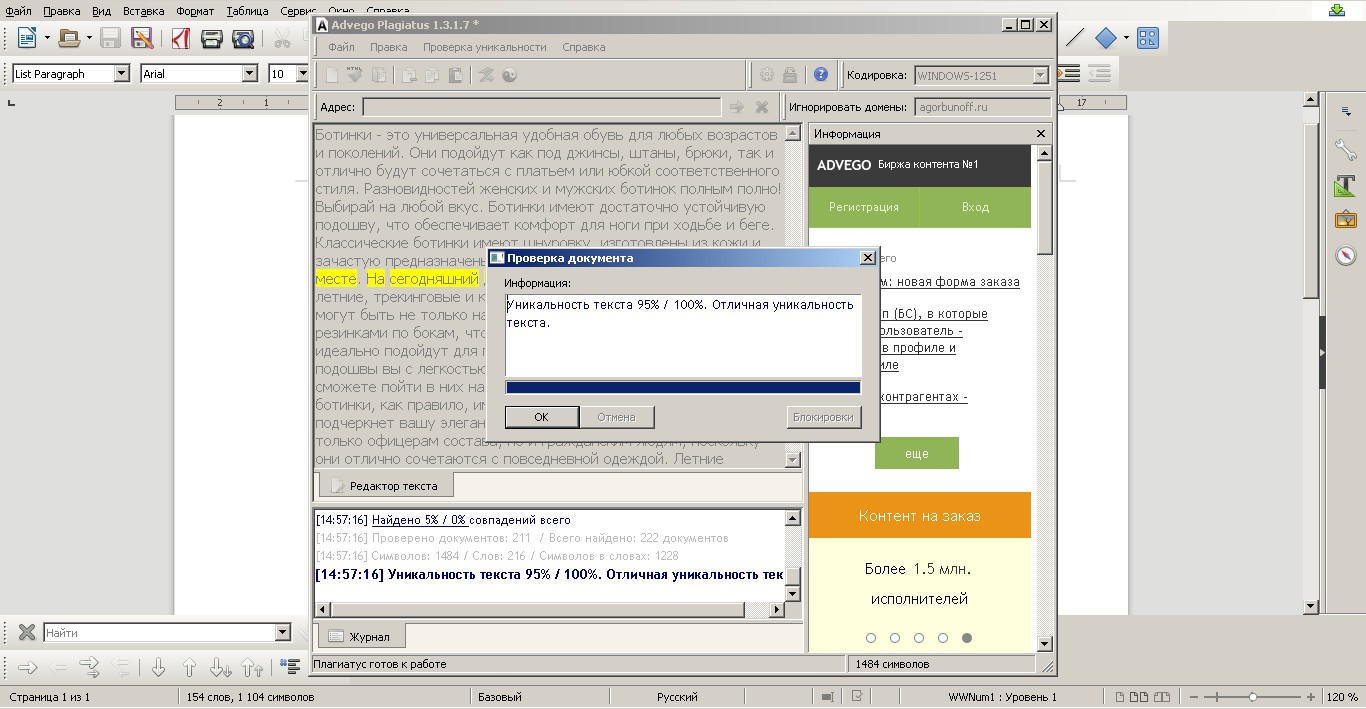The width and height of the screenshot is (1366, 709).
Task: Switch to the Редактор текста tab
Action: [386, 485]
